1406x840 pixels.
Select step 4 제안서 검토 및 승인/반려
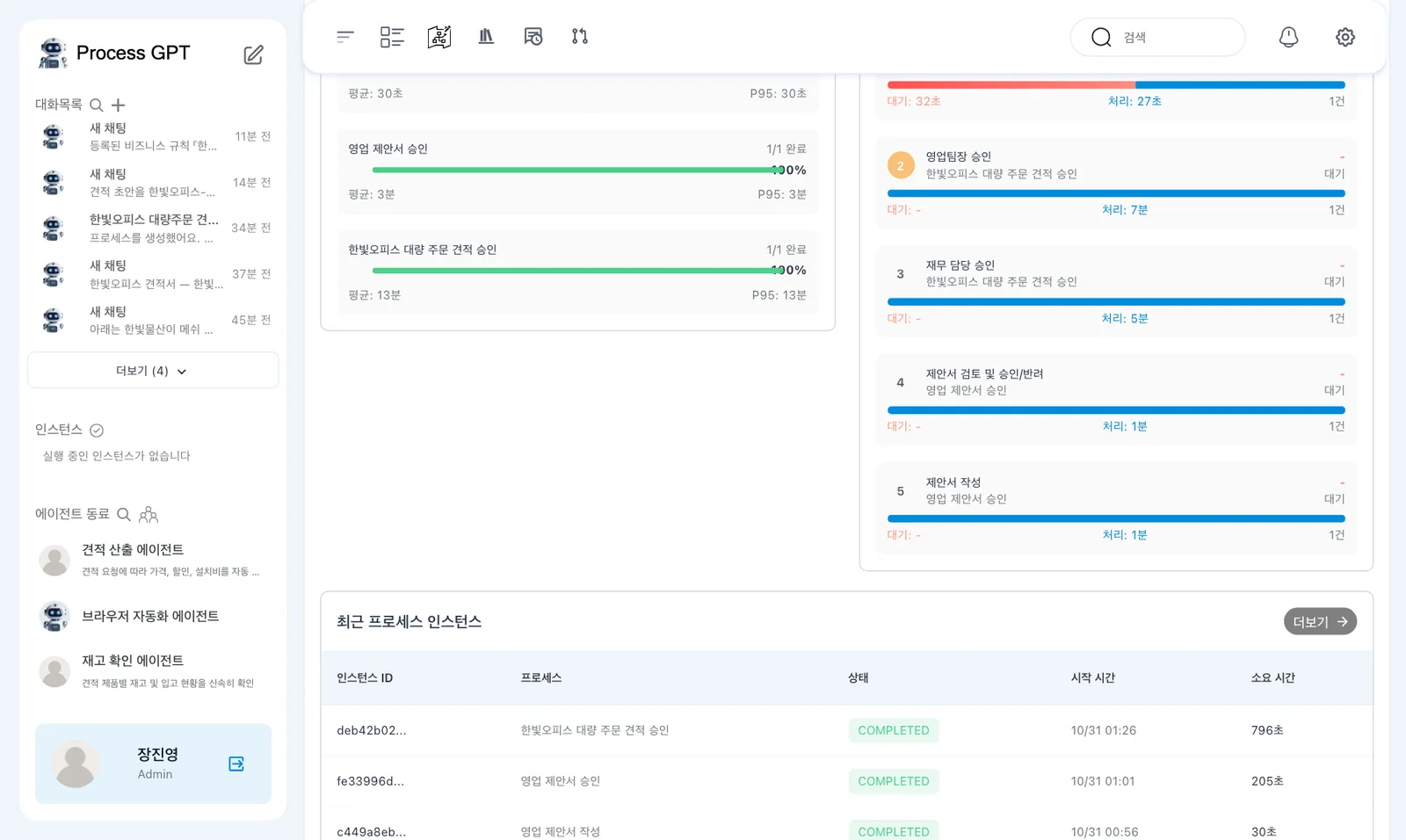[1116, 400]
